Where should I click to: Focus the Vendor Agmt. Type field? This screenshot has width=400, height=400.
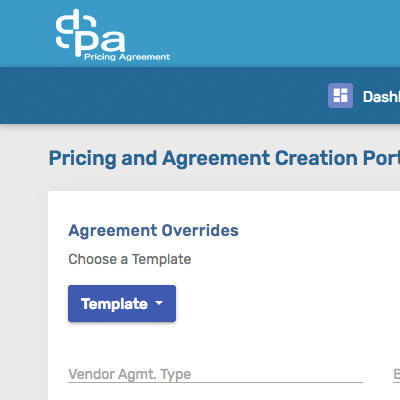click(215, 375)
